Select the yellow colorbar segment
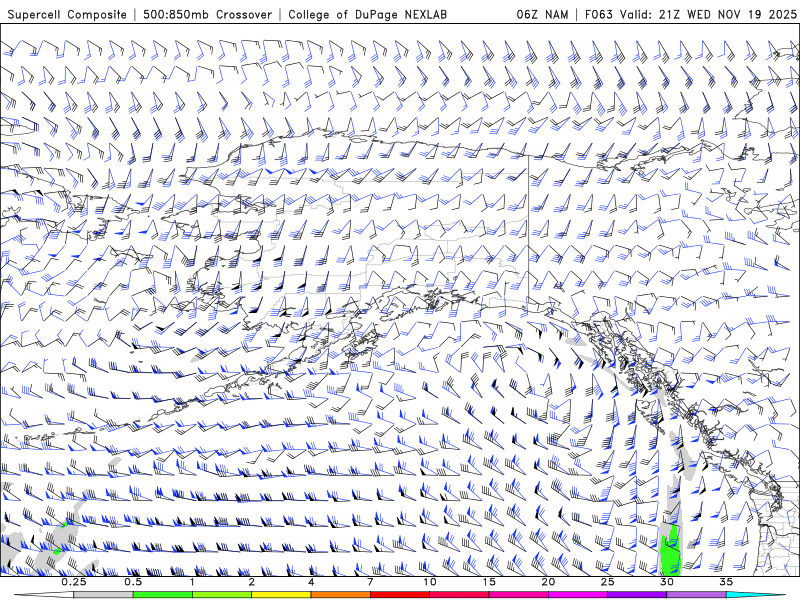This screenshot has width=800, height=600. (x=281, y=595)
